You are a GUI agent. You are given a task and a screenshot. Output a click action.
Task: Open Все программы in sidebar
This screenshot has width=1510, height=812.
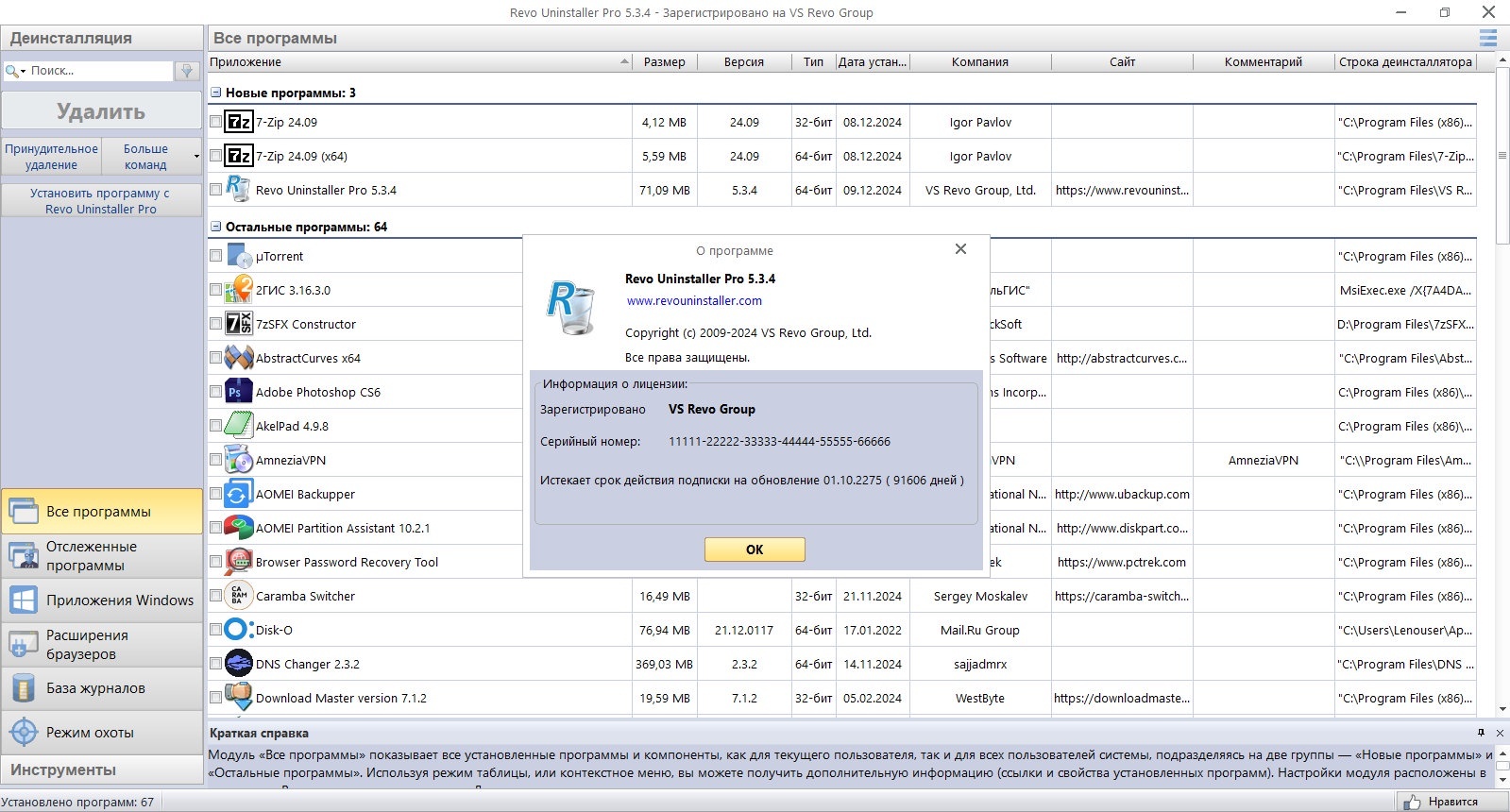[102, 512]
